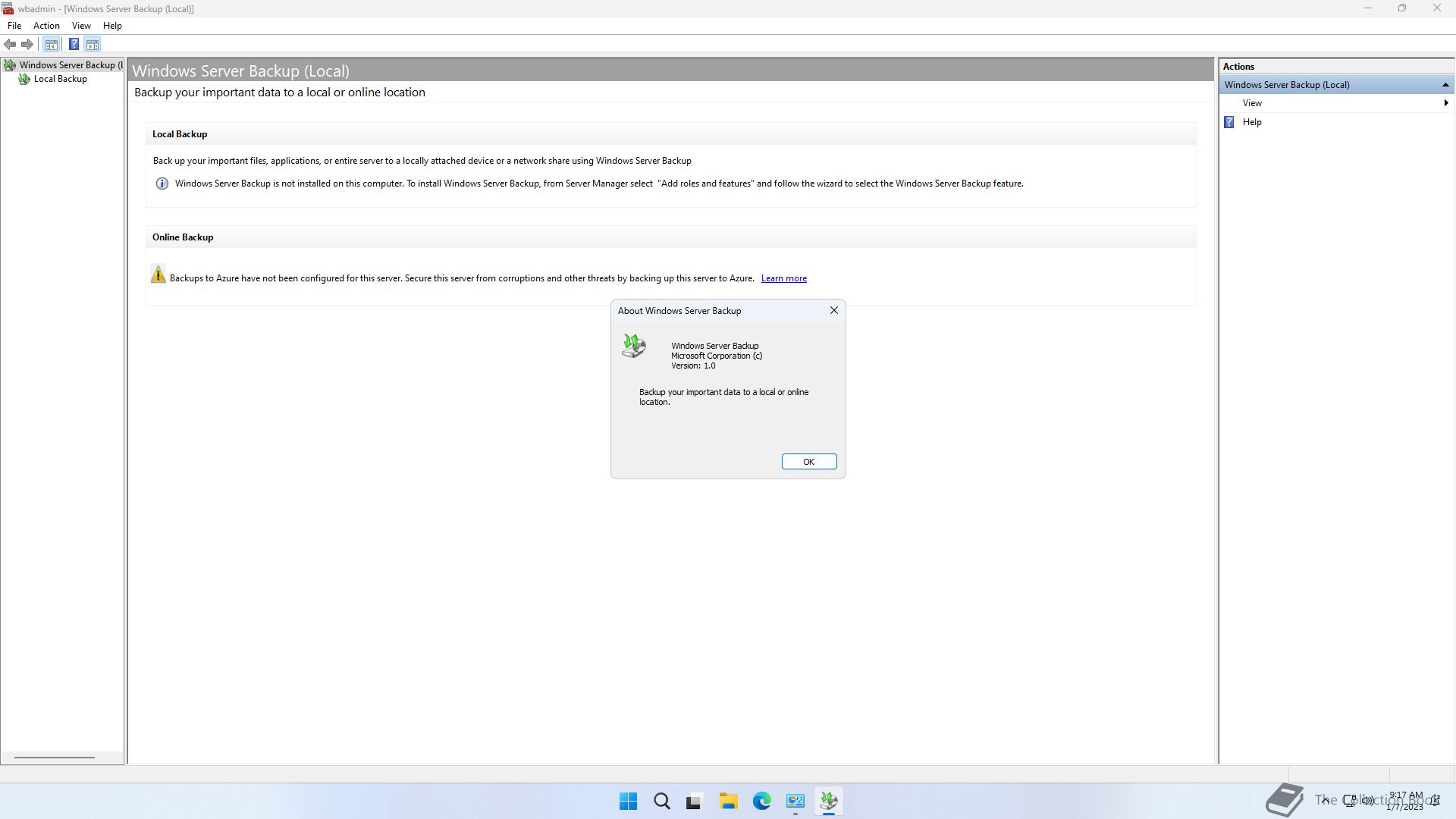Open Microsoft Edge from taskbar
Image resolution: width=1456 pixels, height=819 pixels.
click(761, 801)
